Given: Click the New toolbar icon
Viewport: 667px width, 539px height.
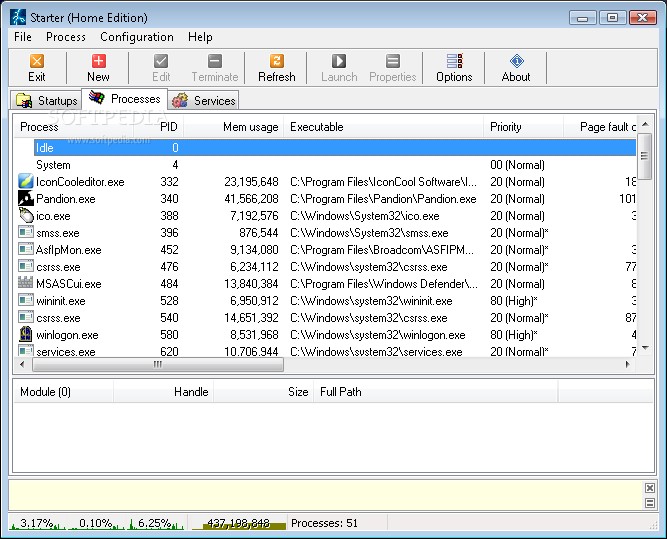Looking at the screenshot, I should point(98,68).
